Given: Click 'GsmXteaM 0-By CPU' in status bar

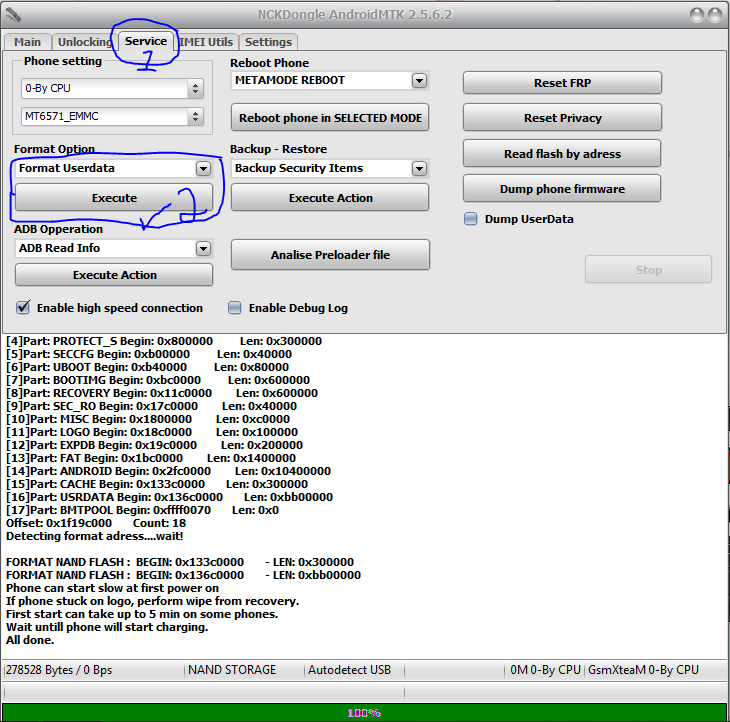Looking at the screenshot, I should 643,670.
